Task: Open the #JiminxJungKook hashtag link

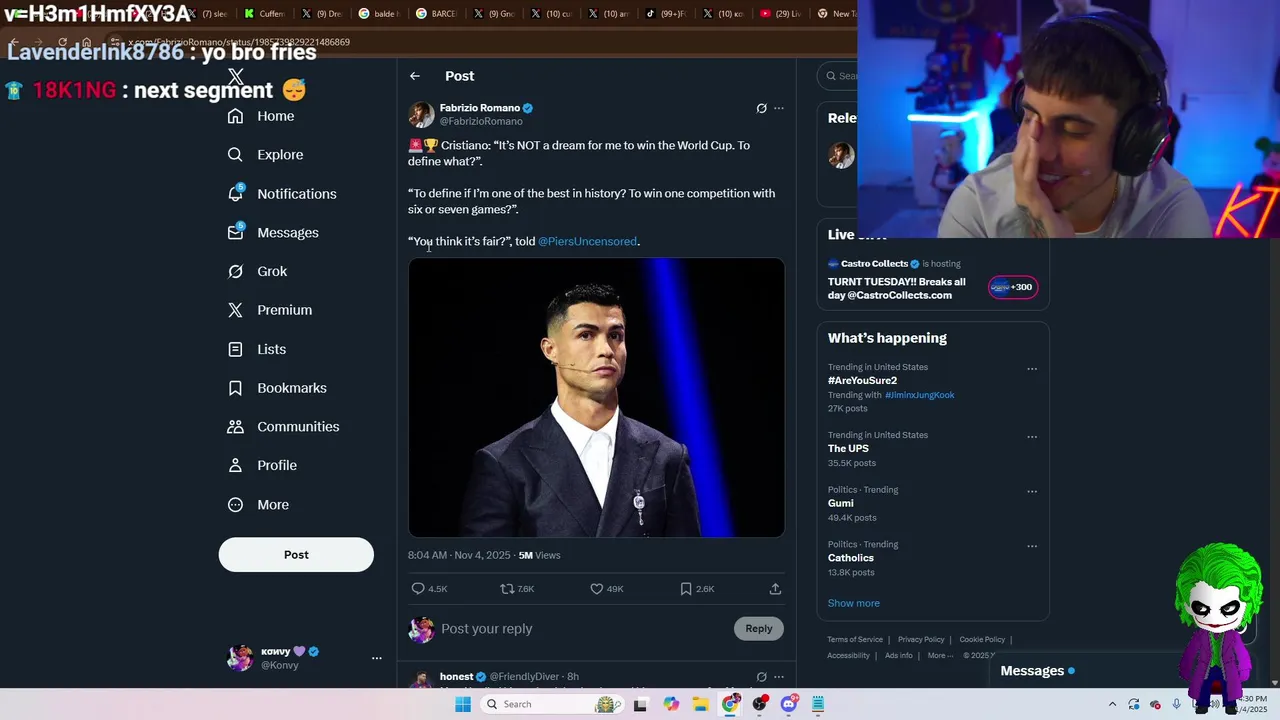Action: point(919,395)
